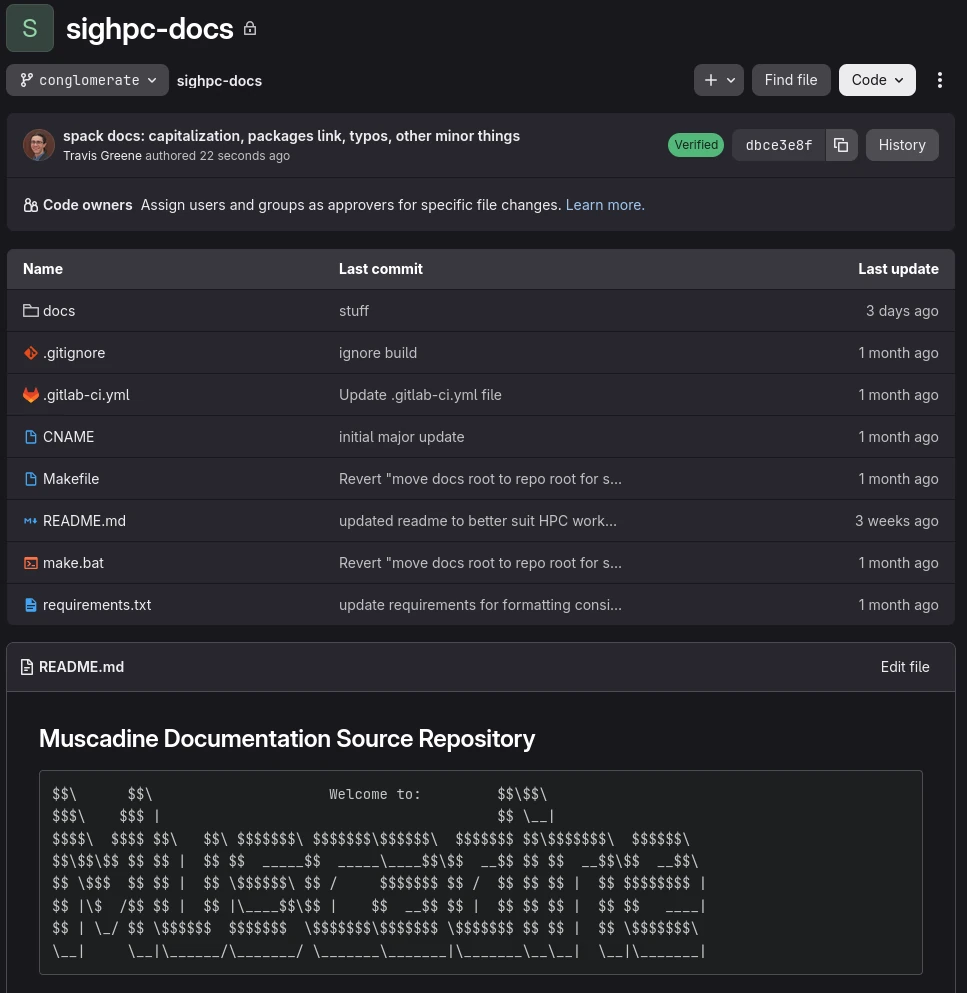This screenshot has width=967, height=993.
Task: Open the Makefile
Action: 71,479
